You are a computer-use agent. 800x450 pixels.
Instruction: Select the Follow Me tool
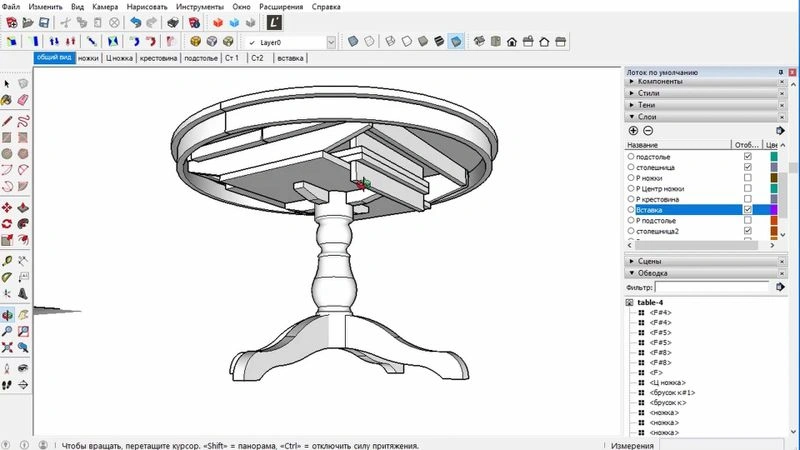[23, 224]
